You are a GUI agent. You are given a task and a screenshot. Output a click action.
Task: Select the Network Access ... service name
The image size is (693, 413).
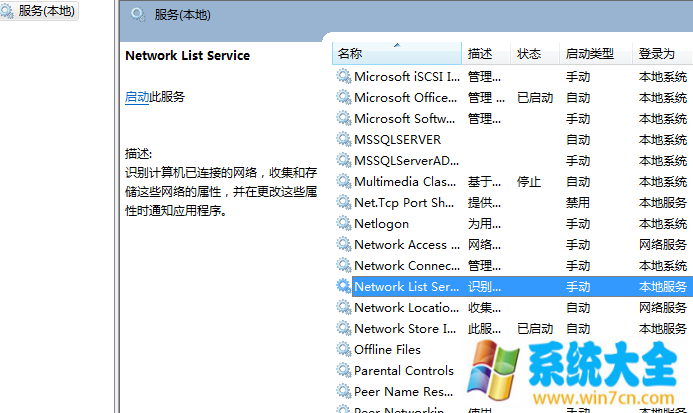(x=407, y=245)
